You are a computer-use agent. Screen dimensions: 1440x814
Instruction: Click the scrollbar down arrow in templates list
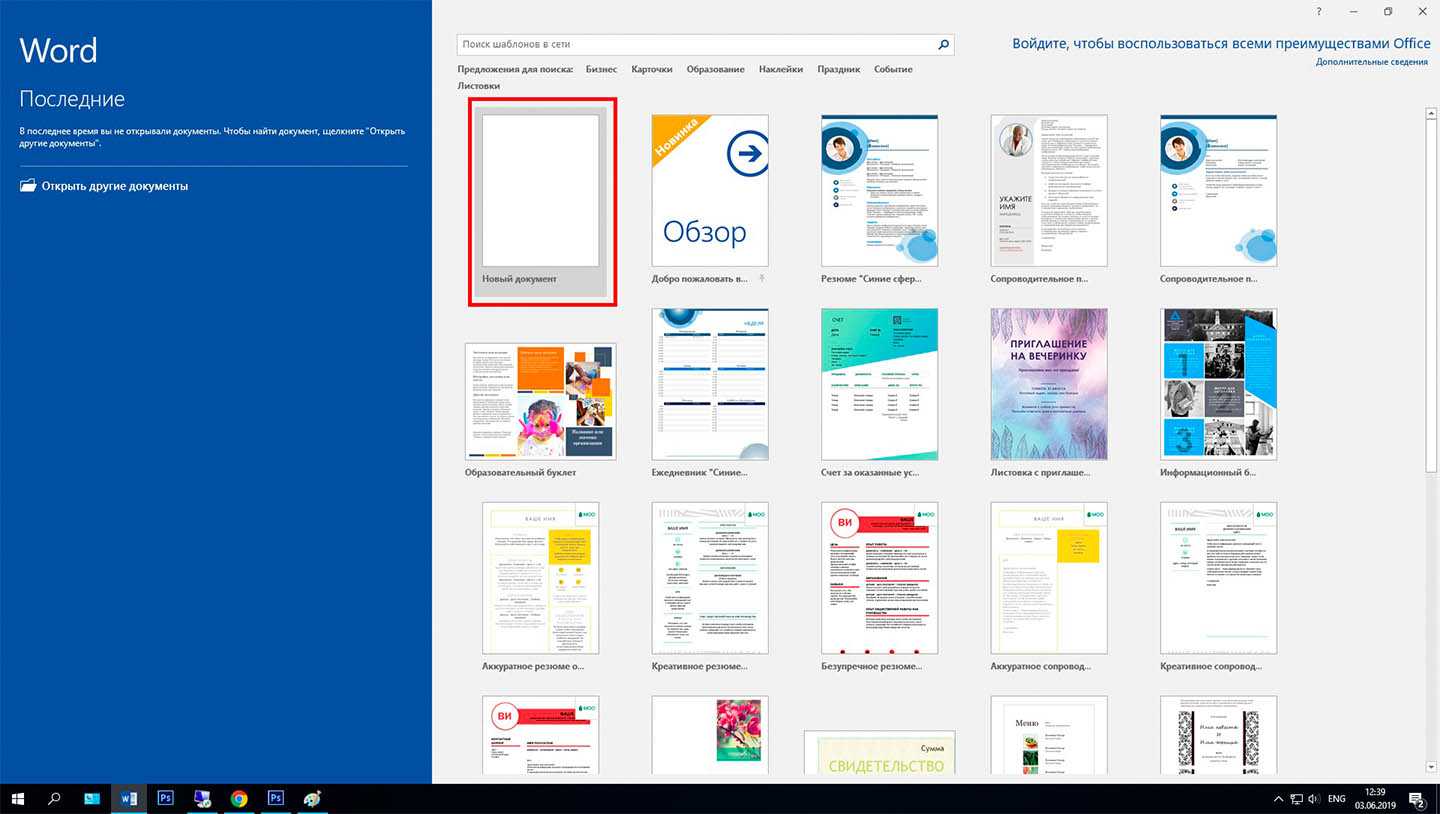[x=1431, y=766]
